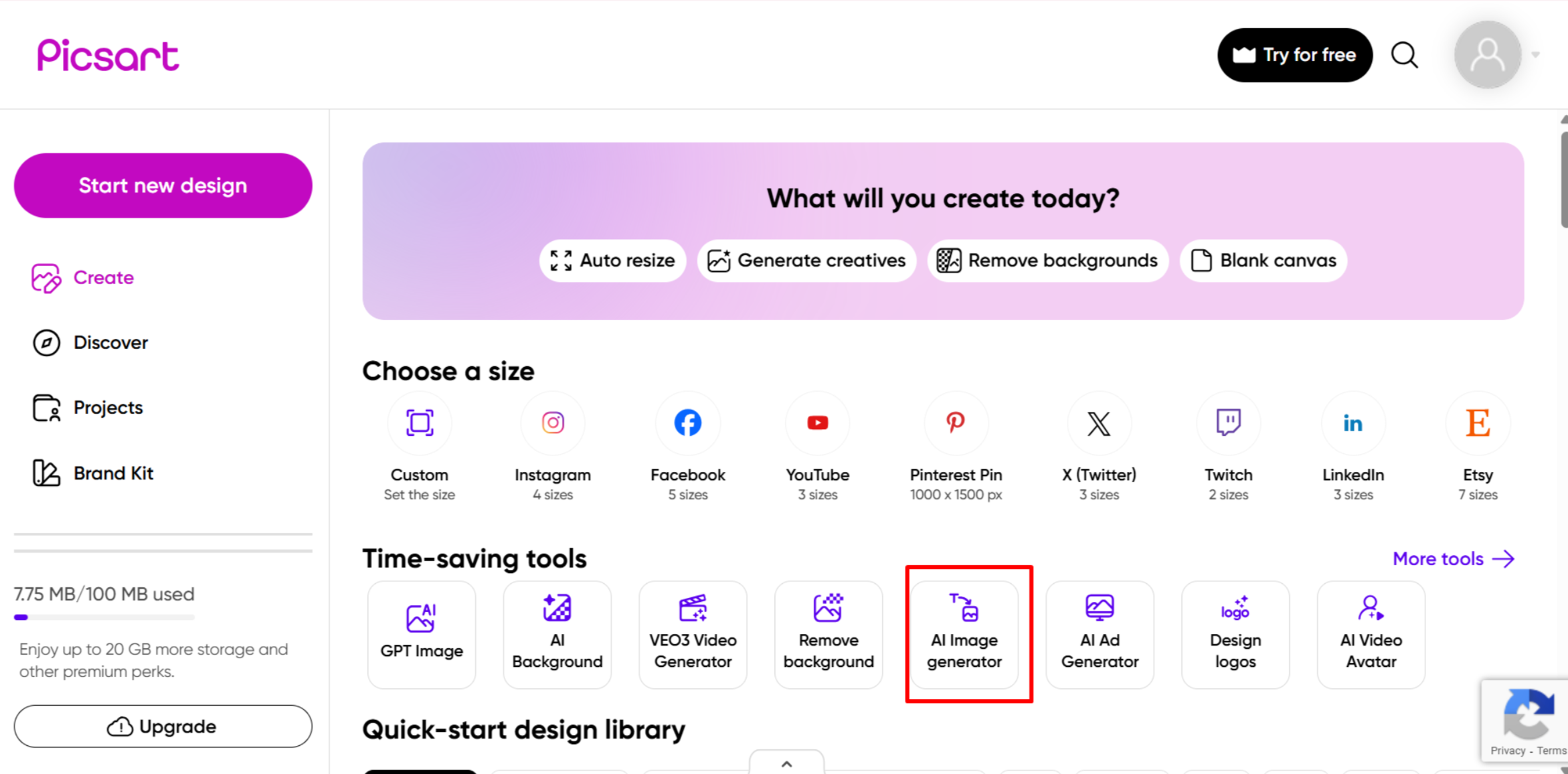Click the Try for free button
This screenshot has height=774, width=1568.
(x=1295, y=55)
